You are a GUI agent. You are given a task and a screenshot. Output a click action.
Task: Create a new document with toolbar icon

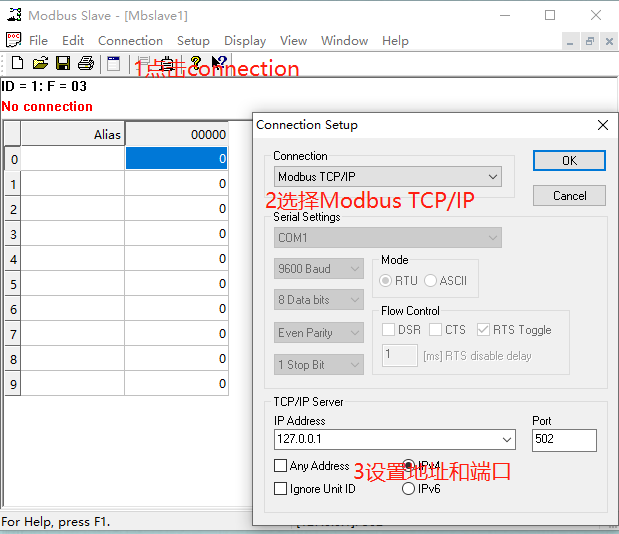pyautogui.click(x=17, y=63)
